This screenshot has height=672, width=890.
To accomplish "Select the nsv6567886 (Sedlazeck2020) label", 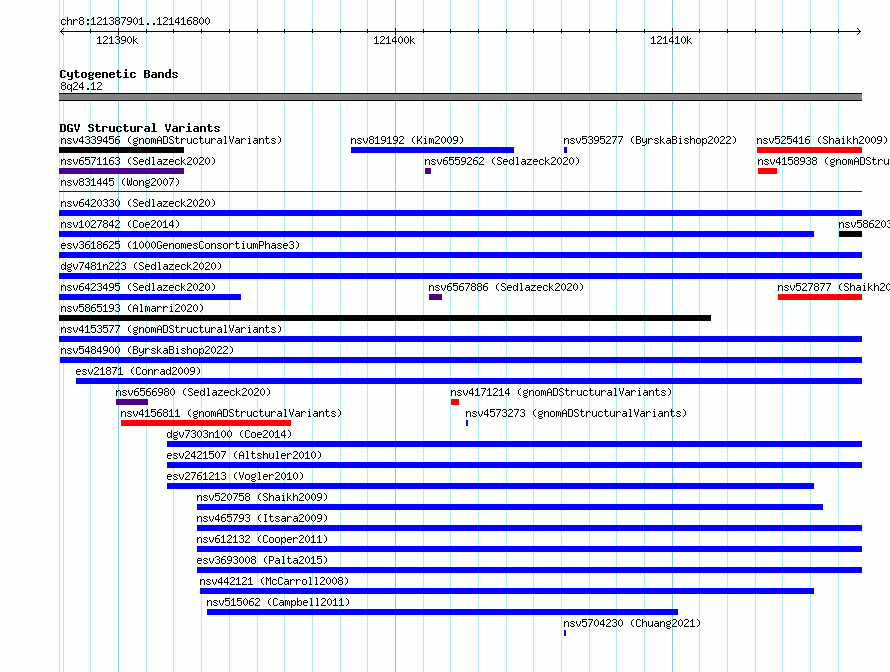I will pos(506,287).
